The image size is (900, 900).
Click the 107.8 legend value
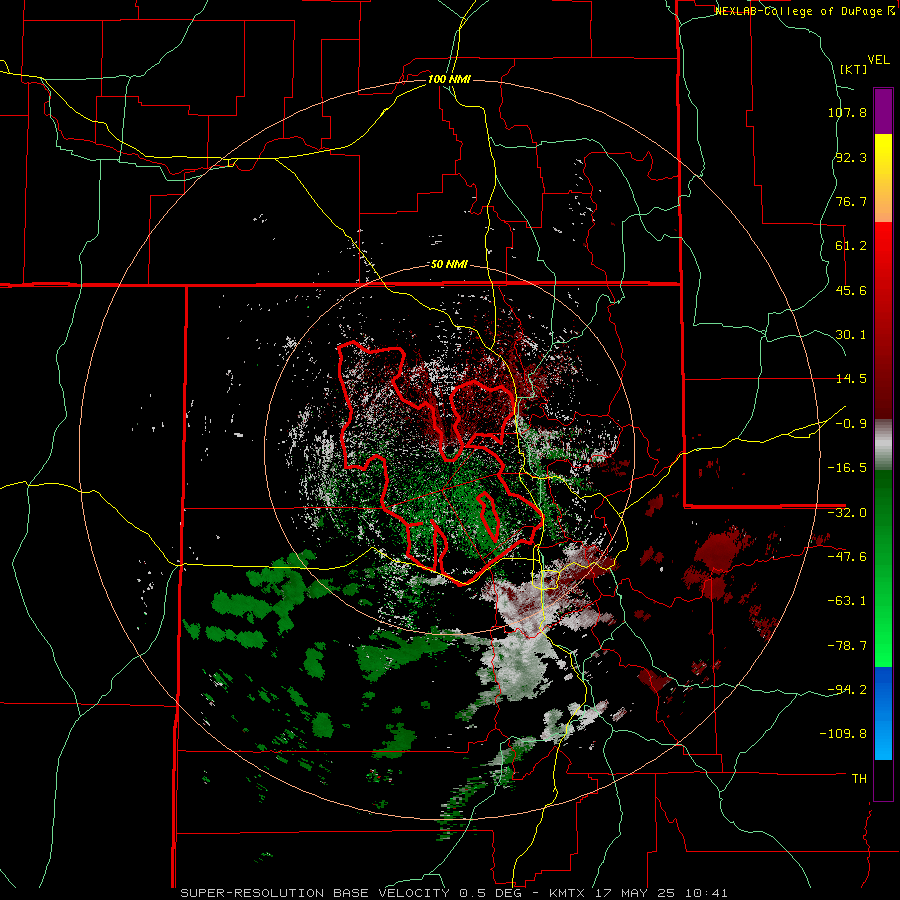847,112
